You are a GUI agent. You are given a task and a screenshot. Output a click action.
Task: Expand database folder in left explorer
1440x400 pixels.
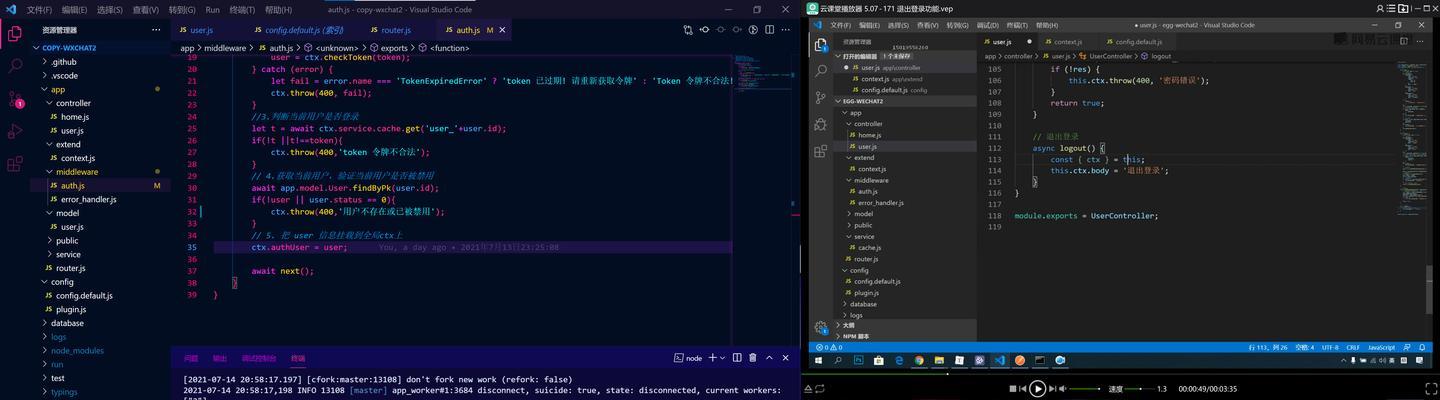99,323
